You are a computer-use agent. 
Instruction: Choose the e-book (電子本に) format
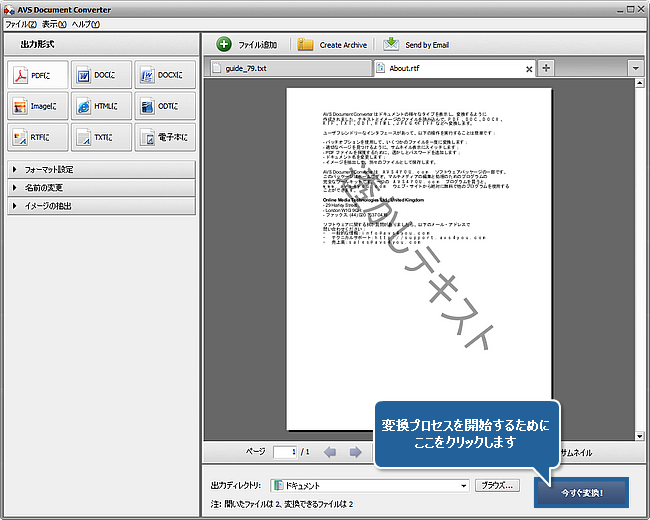(165, 137)
